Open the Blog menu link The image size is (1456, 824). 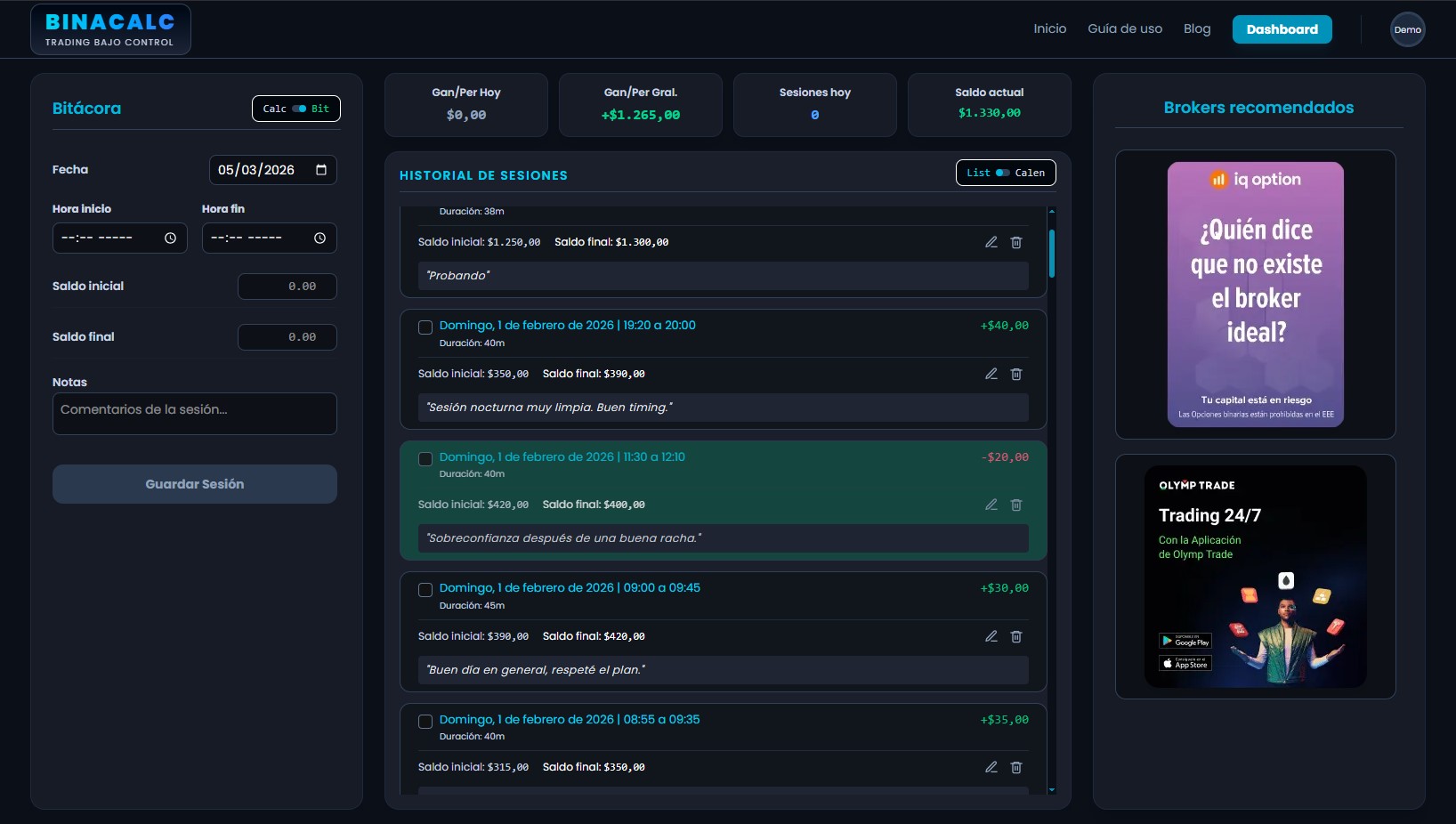[x=1197, y=29]
